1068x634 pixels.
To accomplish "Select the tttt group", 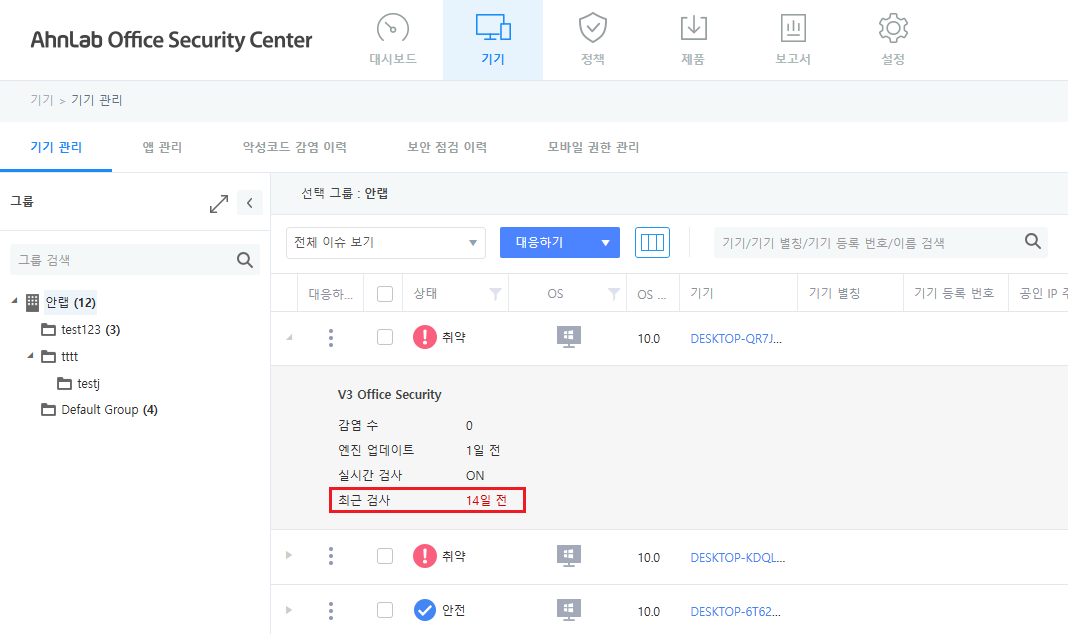I will pyautogui.click(x=69, y=356).
